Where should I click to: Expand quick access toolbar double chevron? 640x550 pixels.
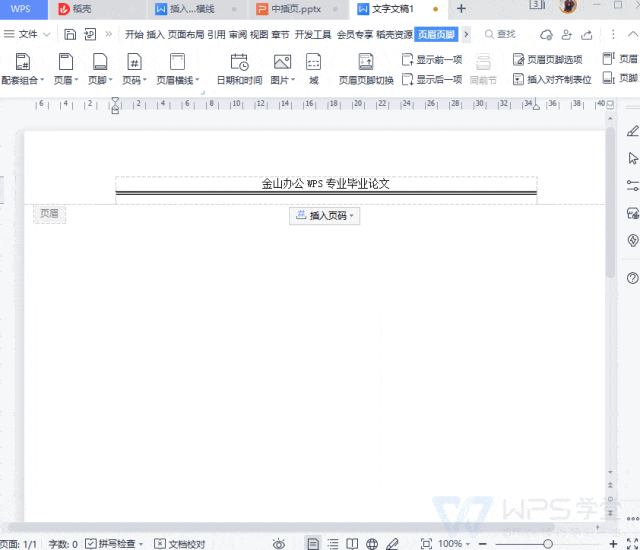point(109,34)
